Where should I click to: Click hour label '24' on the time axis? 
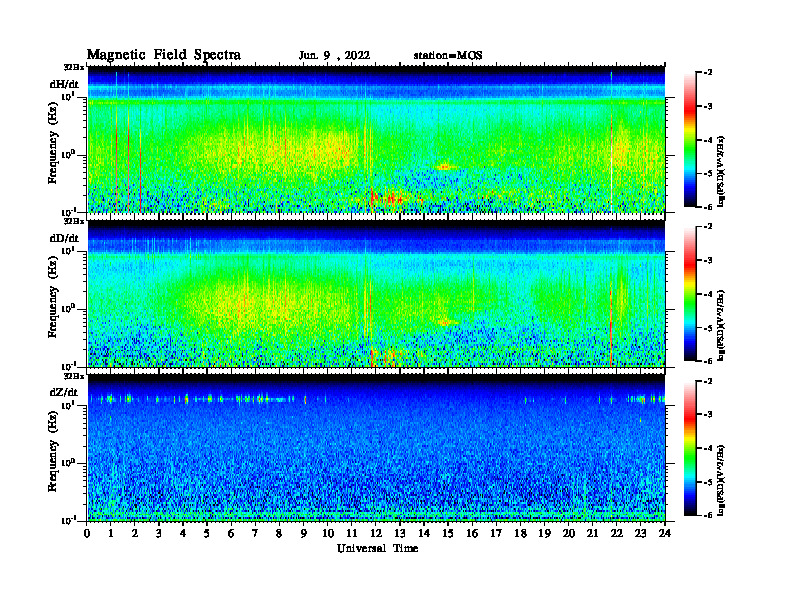[665, 533]
